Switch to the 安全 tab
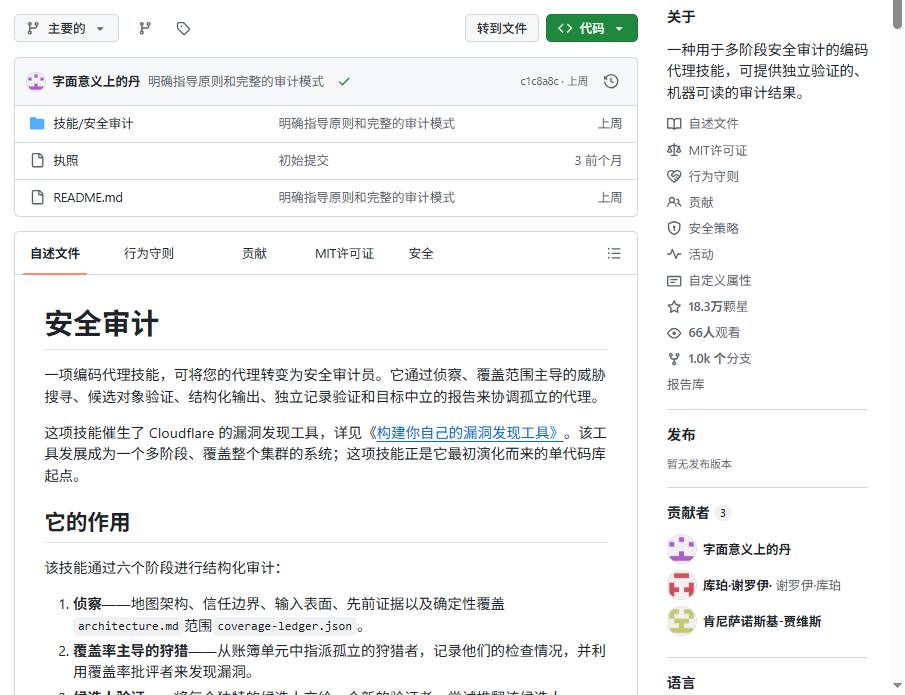Viewport: 905px width, 695px height. point(421,253)
